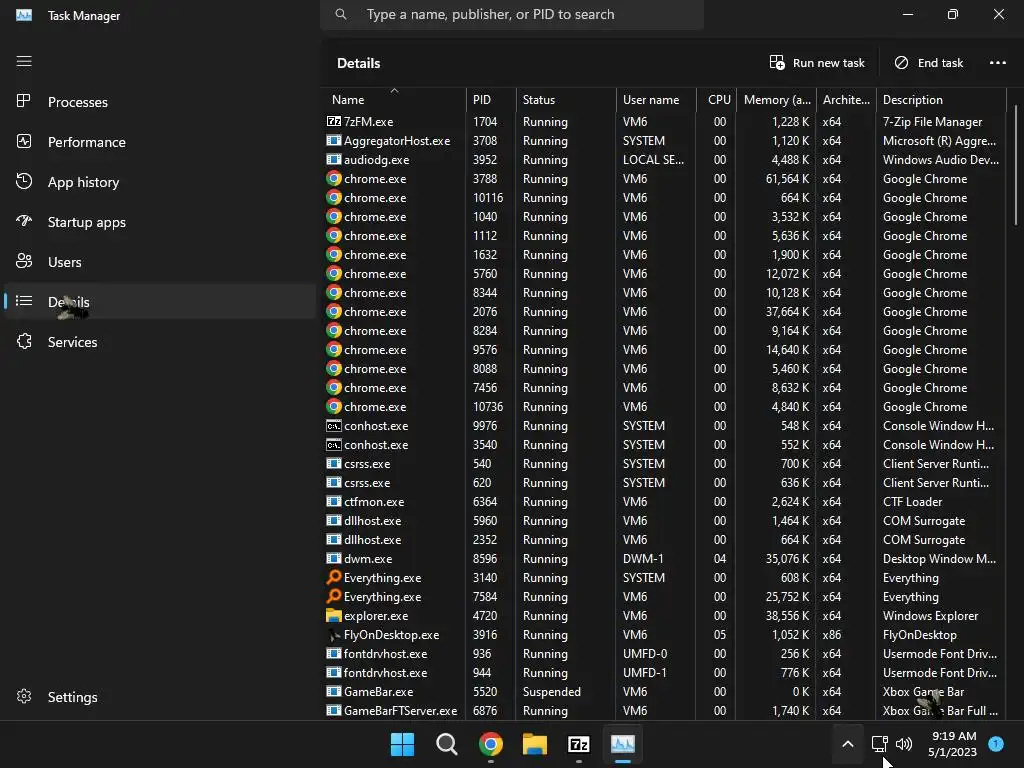Sort by the Name column header

[x=394, y=99]
